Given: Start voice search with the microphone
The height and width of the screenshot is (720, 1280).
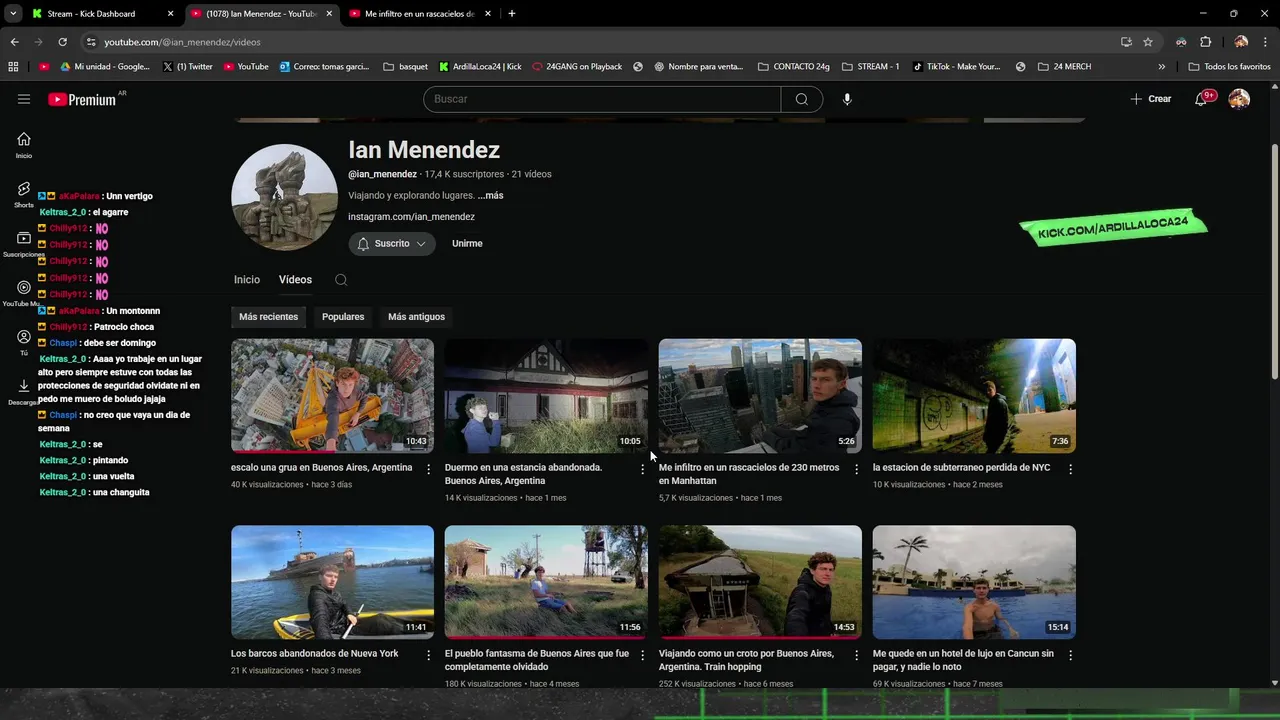Looking at the screenshot, I should 847,99.
